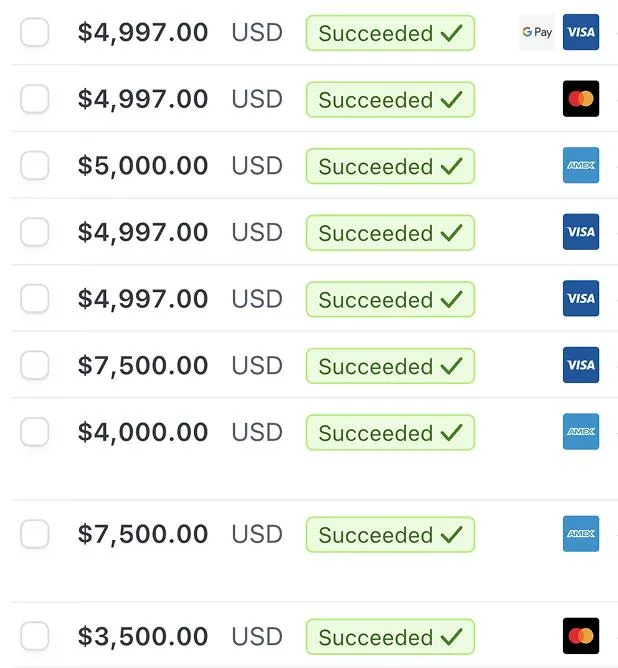Toggle the checkbox for the $3,500.00 payment
Image resolution: width=618 pixels, height=668 pixels.
click(34, 636)
